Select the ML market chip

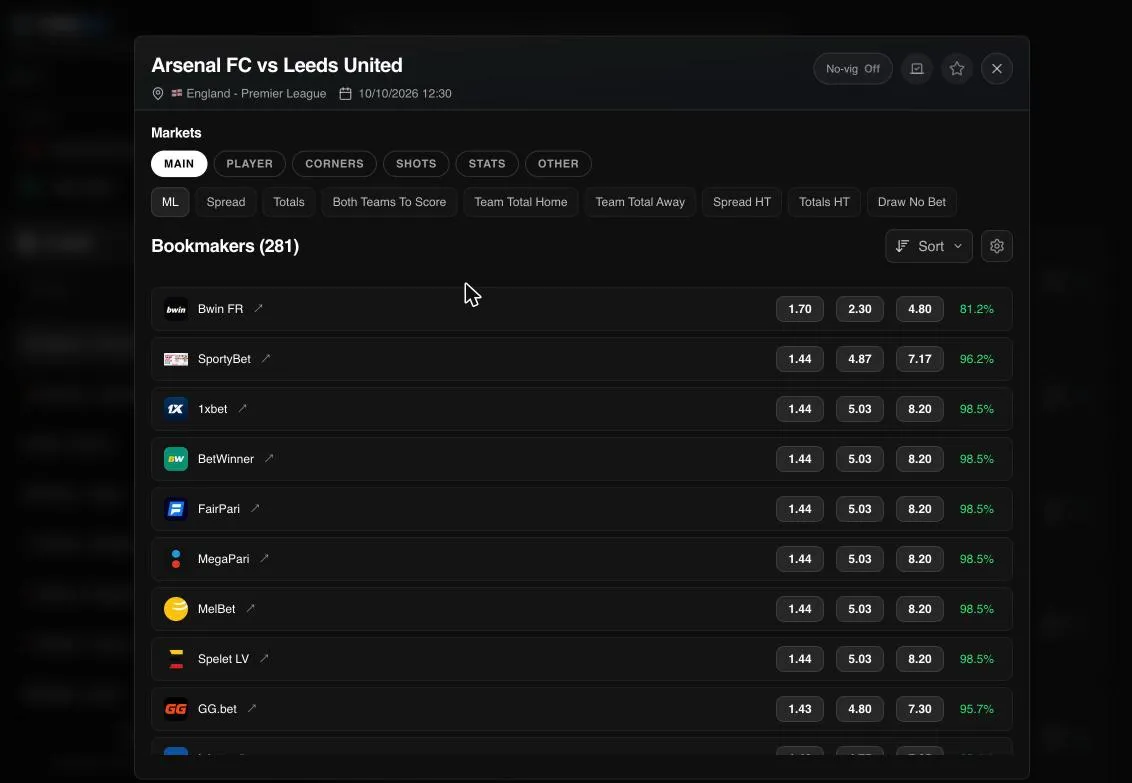pyautogui.click(x=170, y=202)
